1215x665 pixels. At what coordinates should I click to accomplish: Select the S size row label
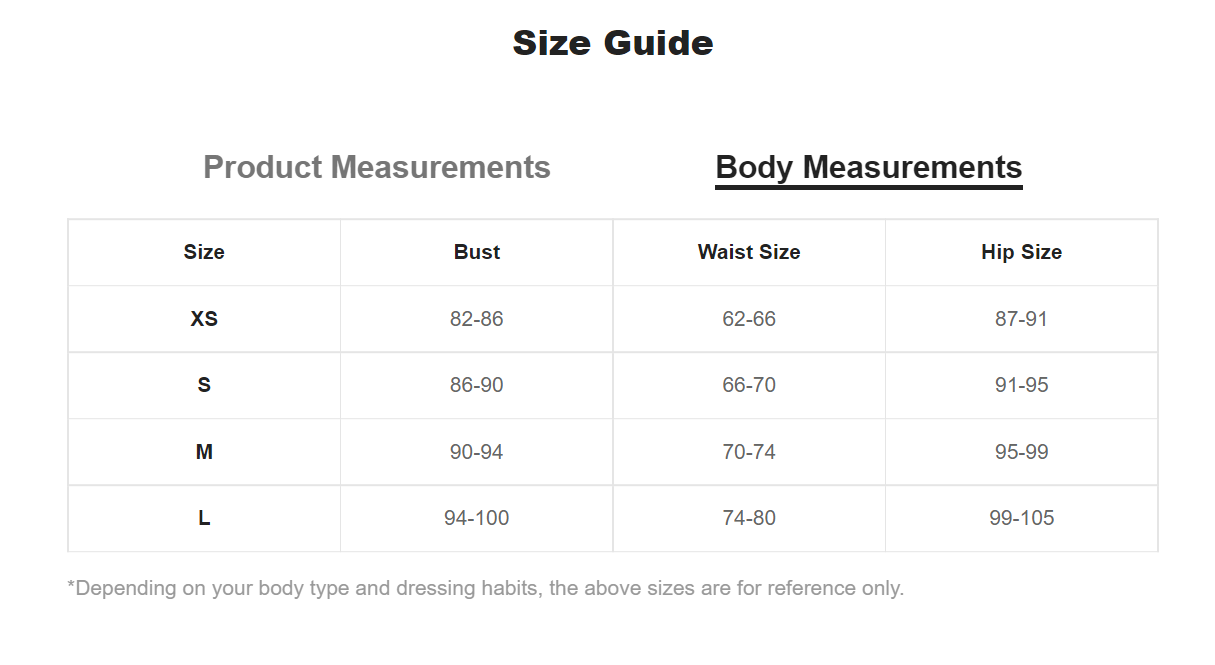point(204,385)
